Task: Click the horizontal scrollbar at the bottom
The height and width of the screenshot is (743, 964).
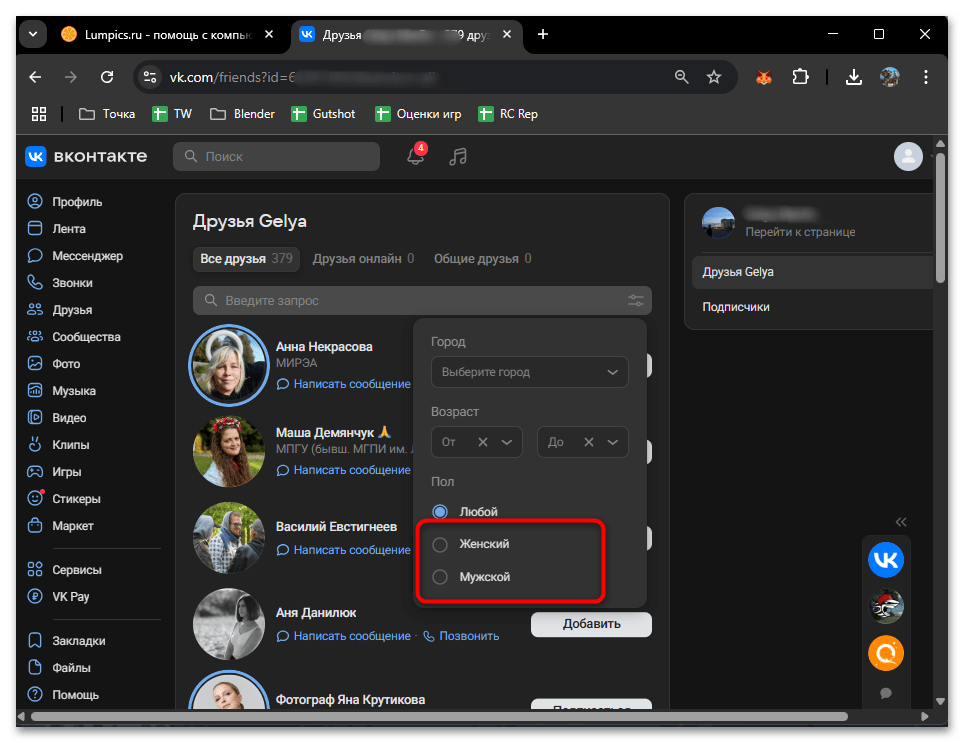Action: coord(440,717)
